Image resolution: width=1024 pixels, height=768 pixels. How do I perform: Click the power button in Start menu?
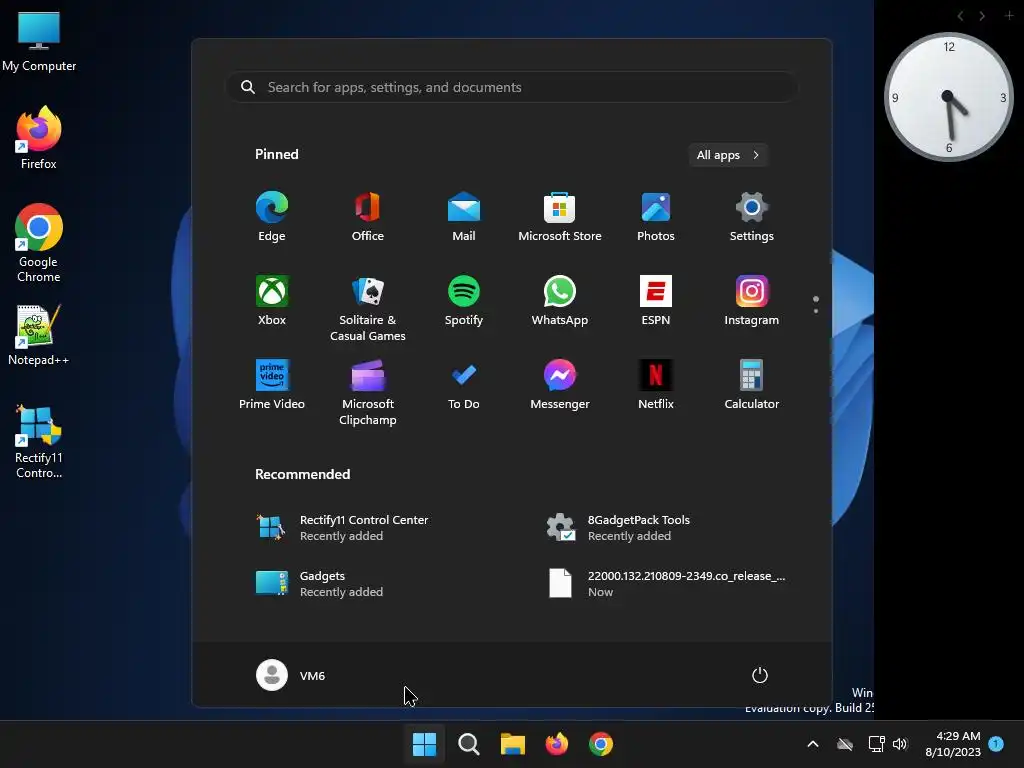coord(760,675)
